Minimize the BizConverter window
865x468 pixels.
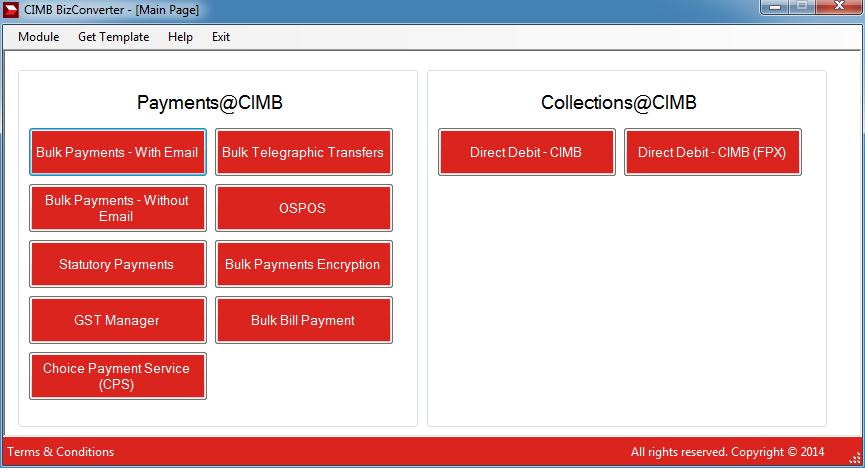[x=775, y=7]
